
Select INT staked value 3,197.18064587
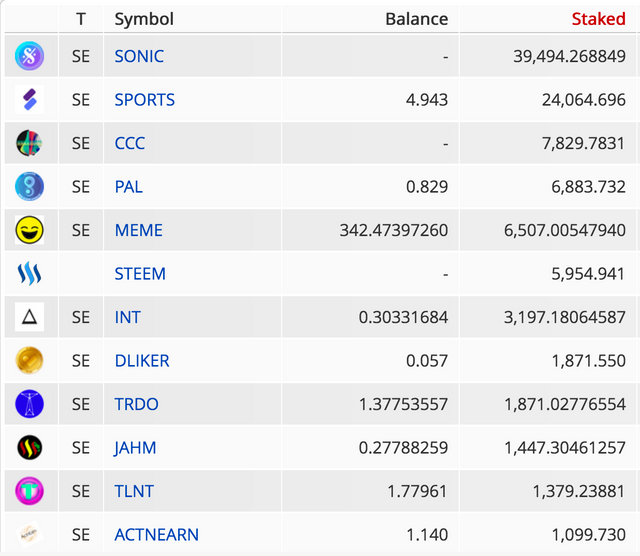click(564, 317)
